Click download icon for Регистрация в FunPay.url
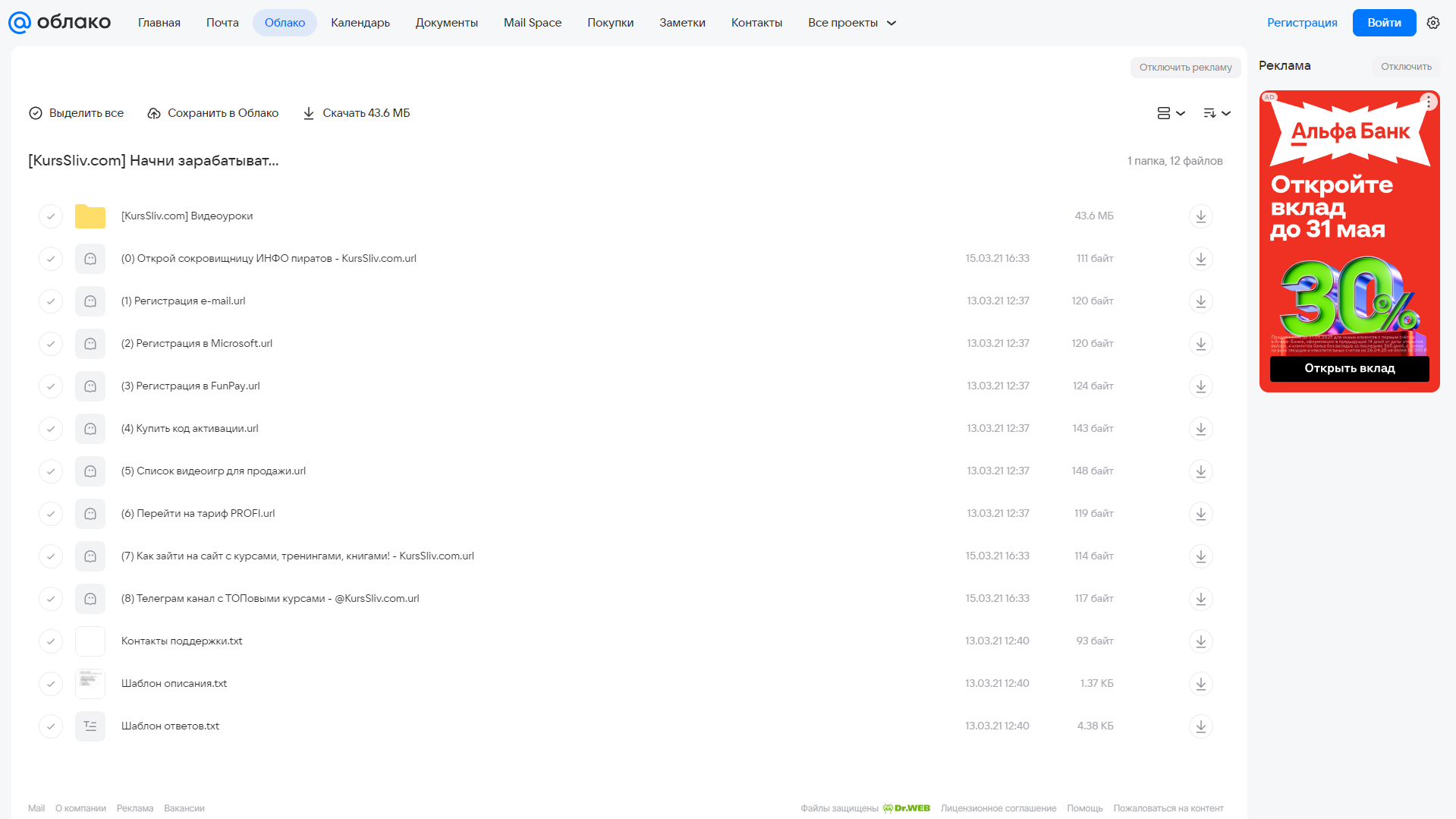The image size is (1456, 819). [x=1200, y=386]
